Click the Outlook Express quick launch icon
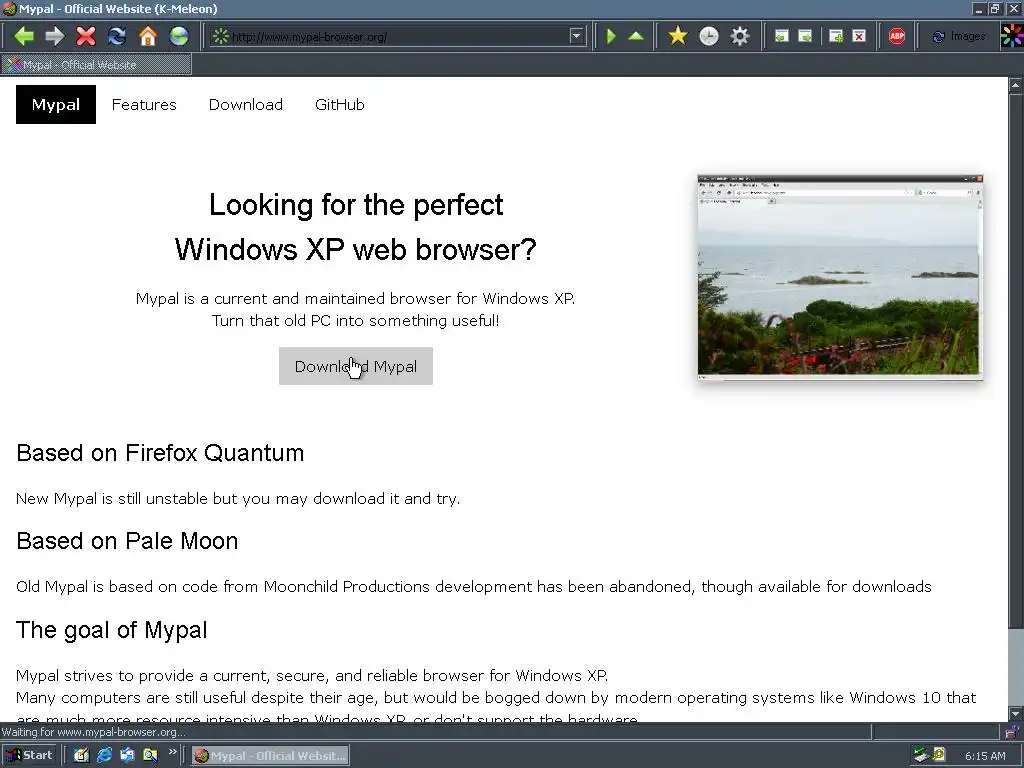Screen dimensions: 1024x768 [127, 756]
